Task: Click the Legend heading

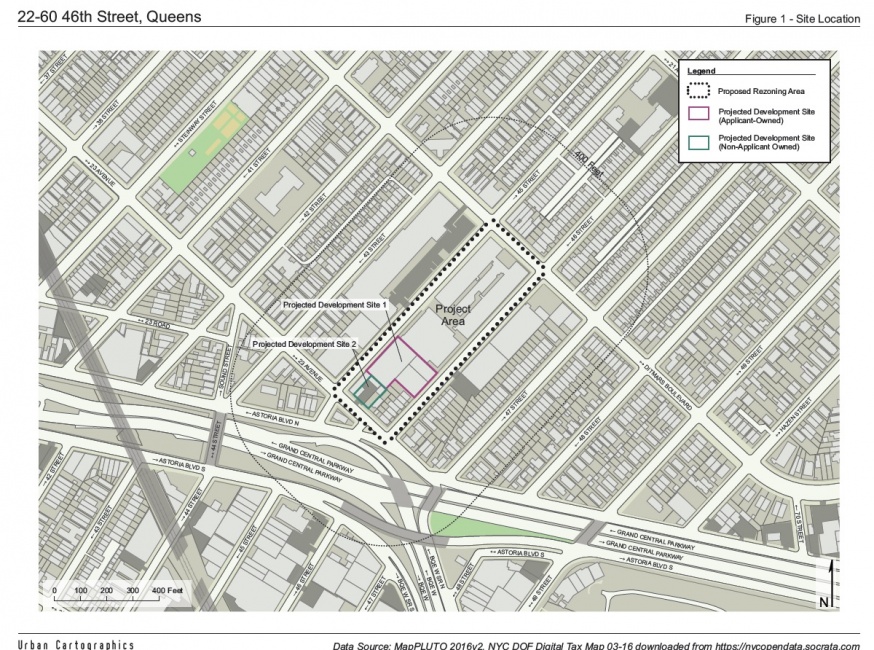Action: [x=700, y=72]
